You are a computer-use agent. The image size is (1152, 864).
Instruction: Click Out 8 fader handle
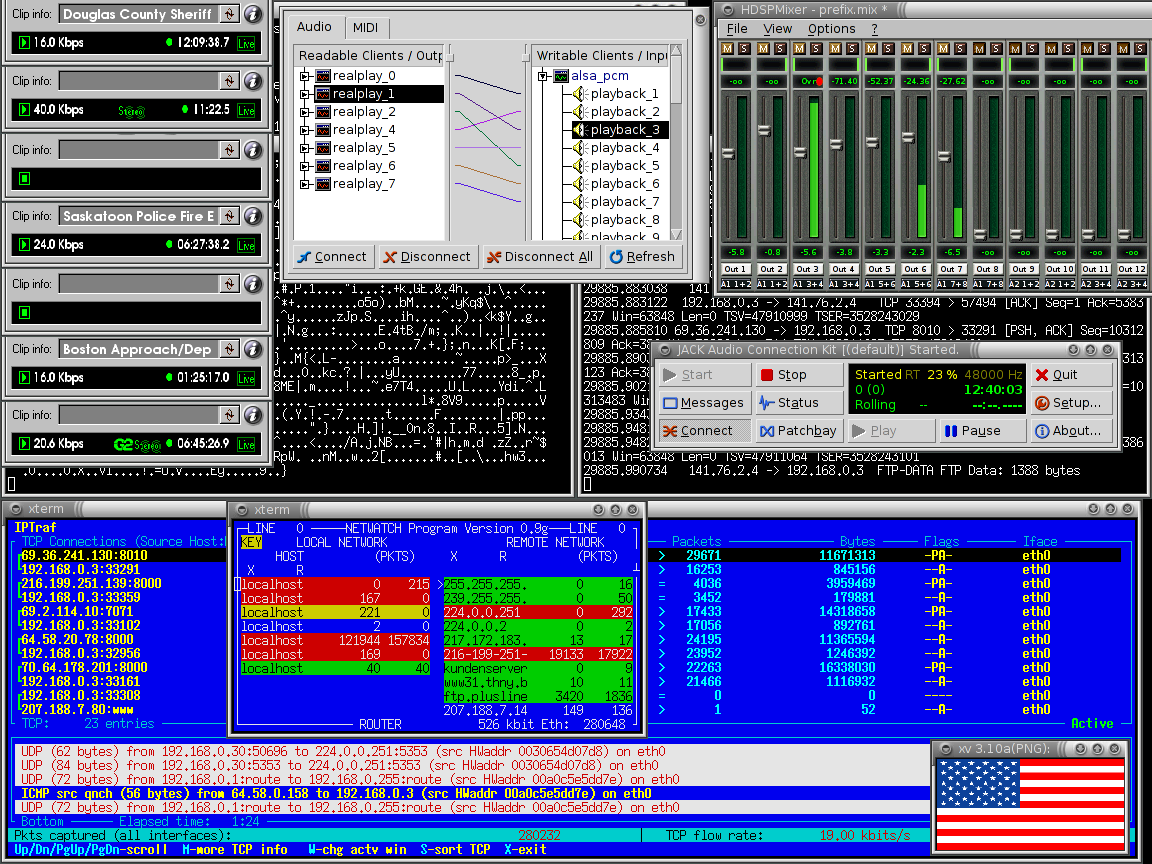tap(980, 235)
